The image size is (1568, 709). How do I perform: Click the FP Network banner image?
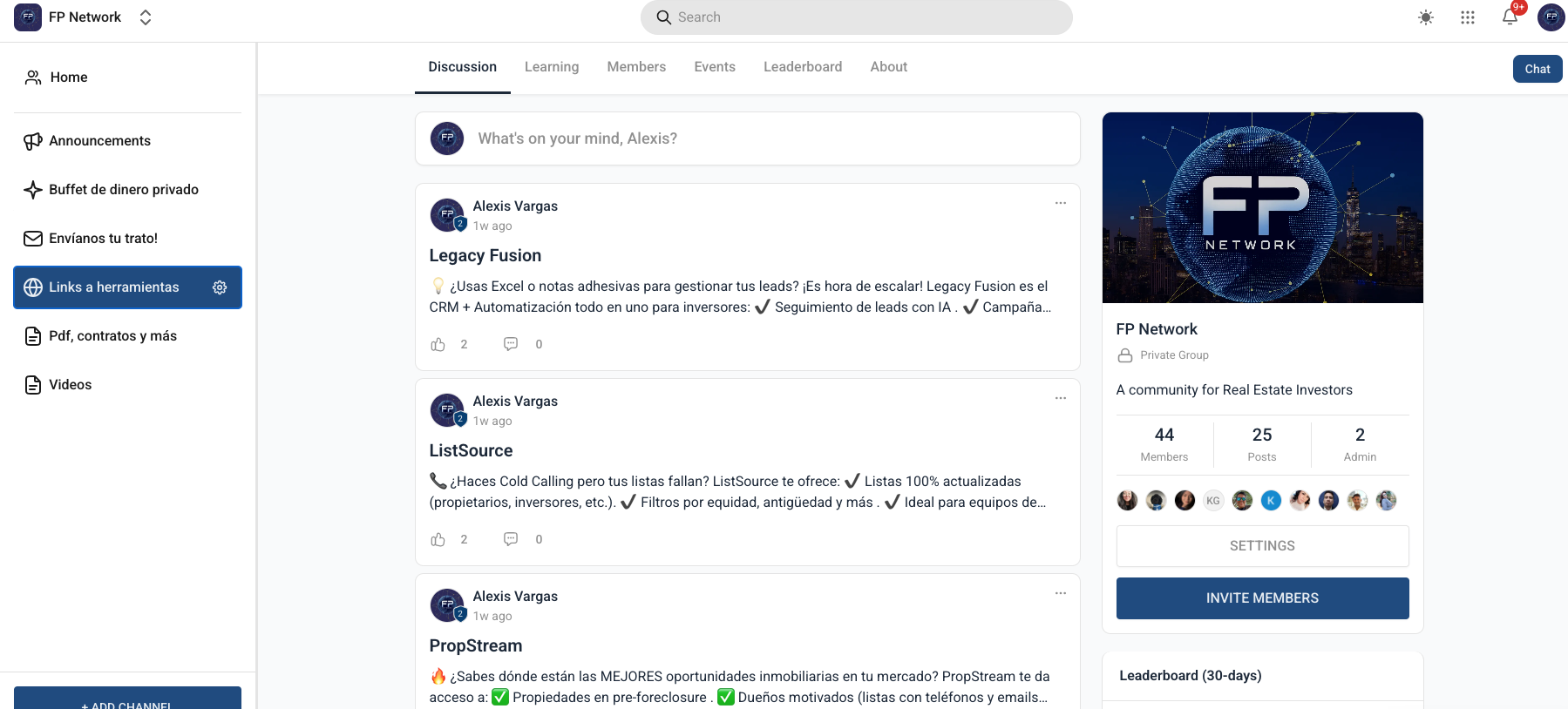click(x=1263, y=207)
